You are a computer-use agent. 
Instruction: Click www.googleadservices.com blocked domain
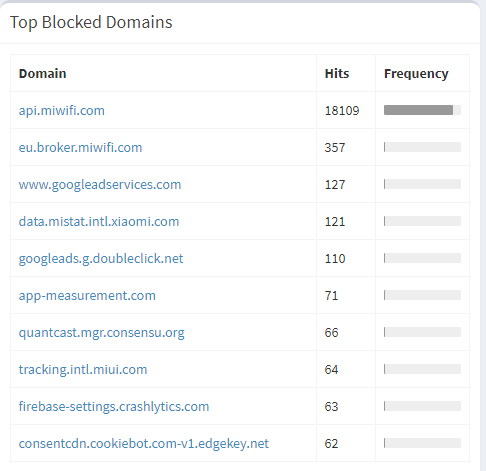(100, 184)
